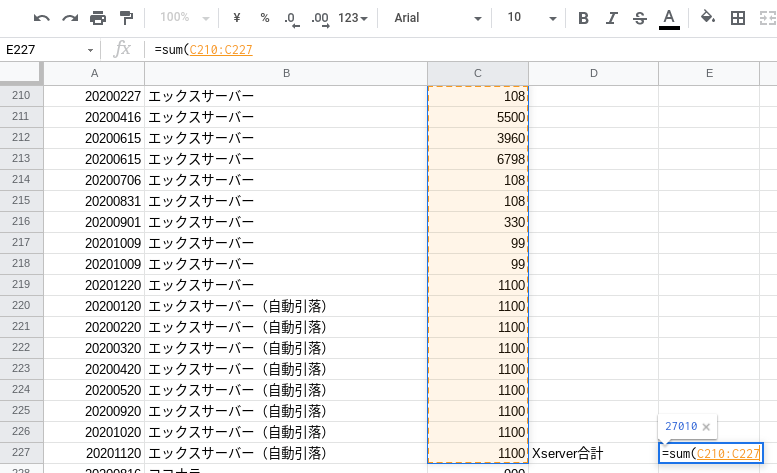This screenshot has height=473, width=777.
Task: Click the 99 value in row 217
Action: [x=478, y=243]
